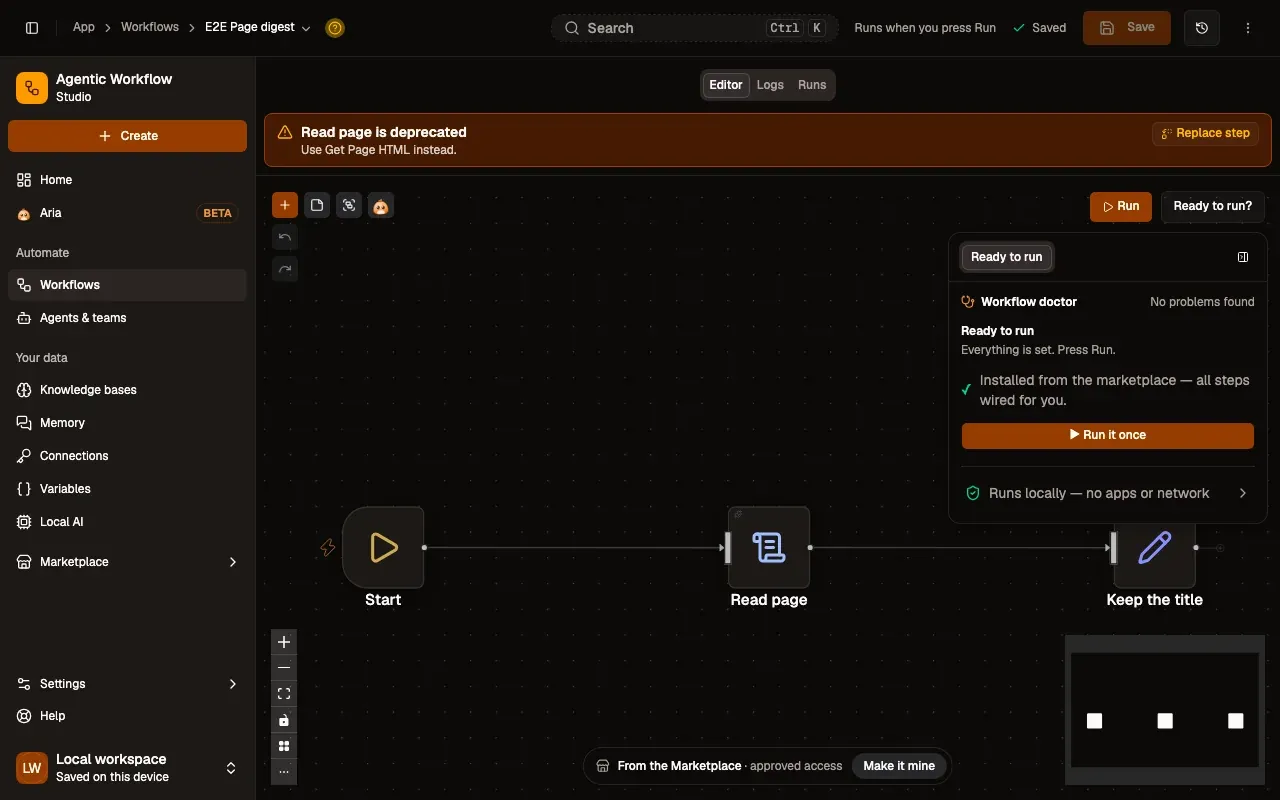
Task: Click the canvas minimap preview
Action: pyautogui.click(x=1165, y=710)
